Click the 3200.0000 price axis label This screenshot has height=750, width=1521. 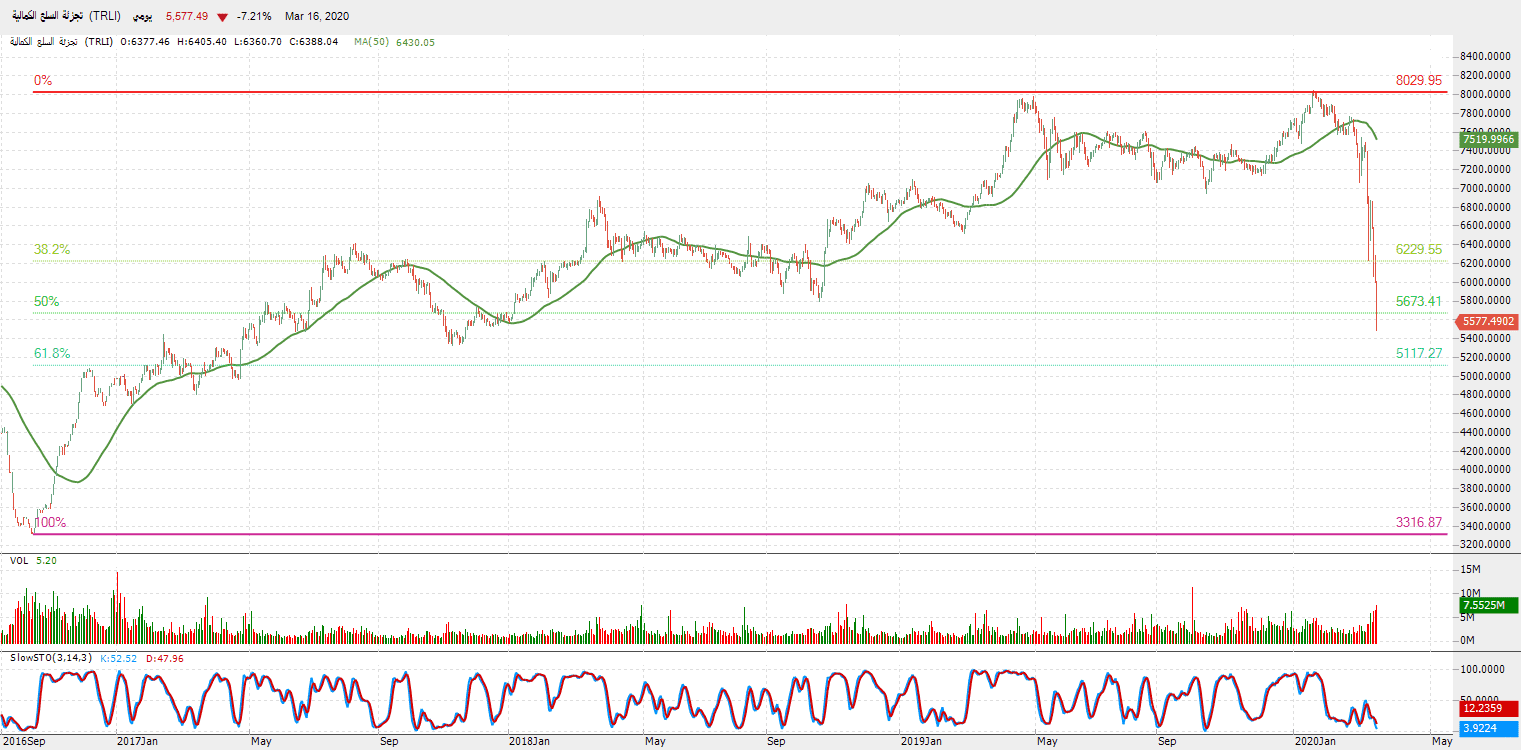pyautogui.click(x=1485, y=545)
